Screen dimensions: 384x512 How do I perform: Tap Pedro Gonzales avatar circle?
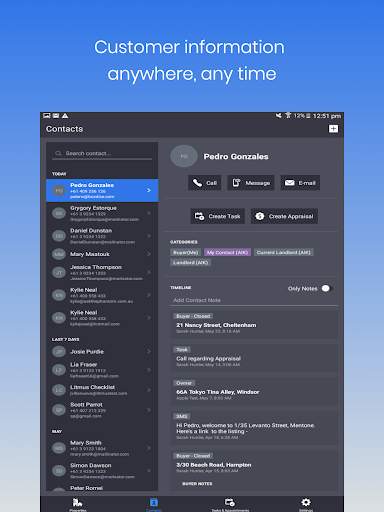tap(184, 156)
